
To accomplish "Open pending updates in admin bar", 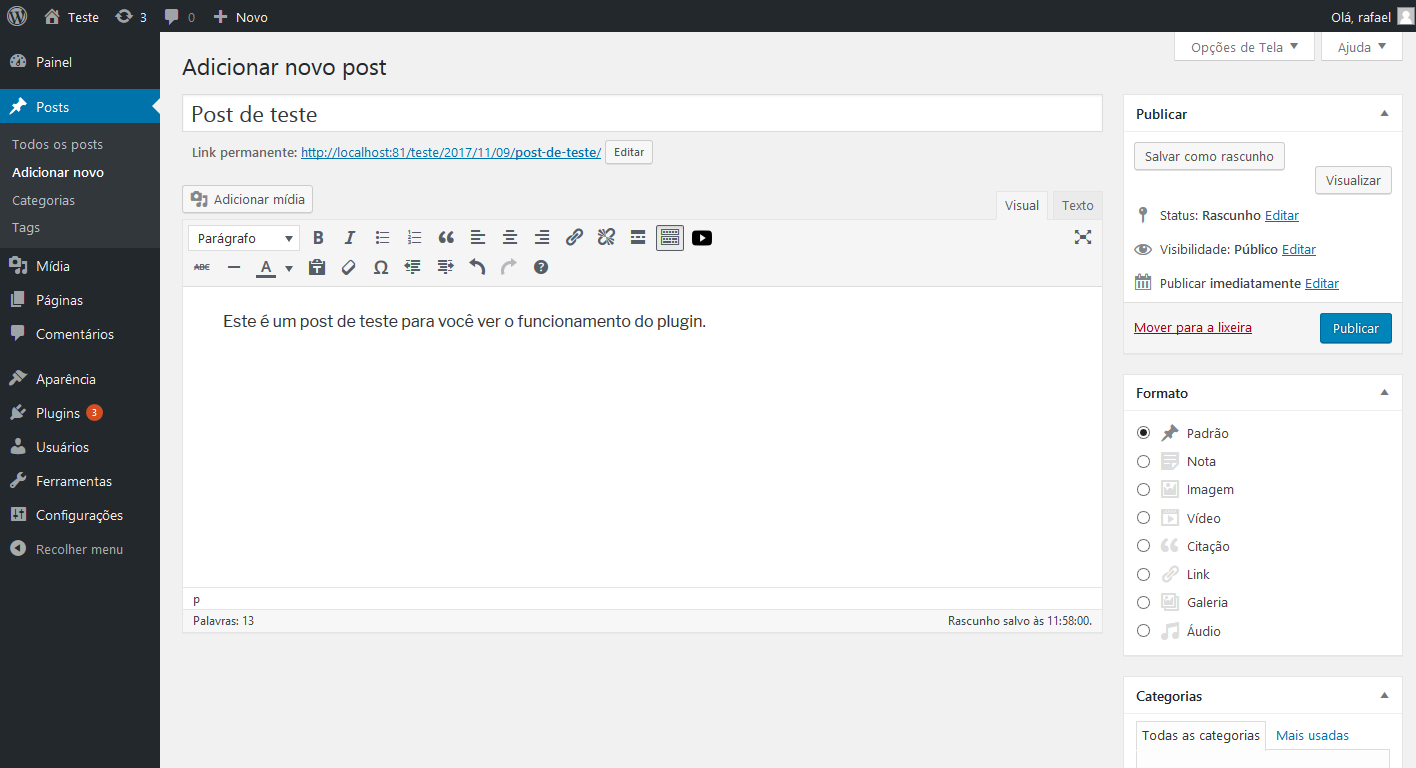I will click(131, 16).
